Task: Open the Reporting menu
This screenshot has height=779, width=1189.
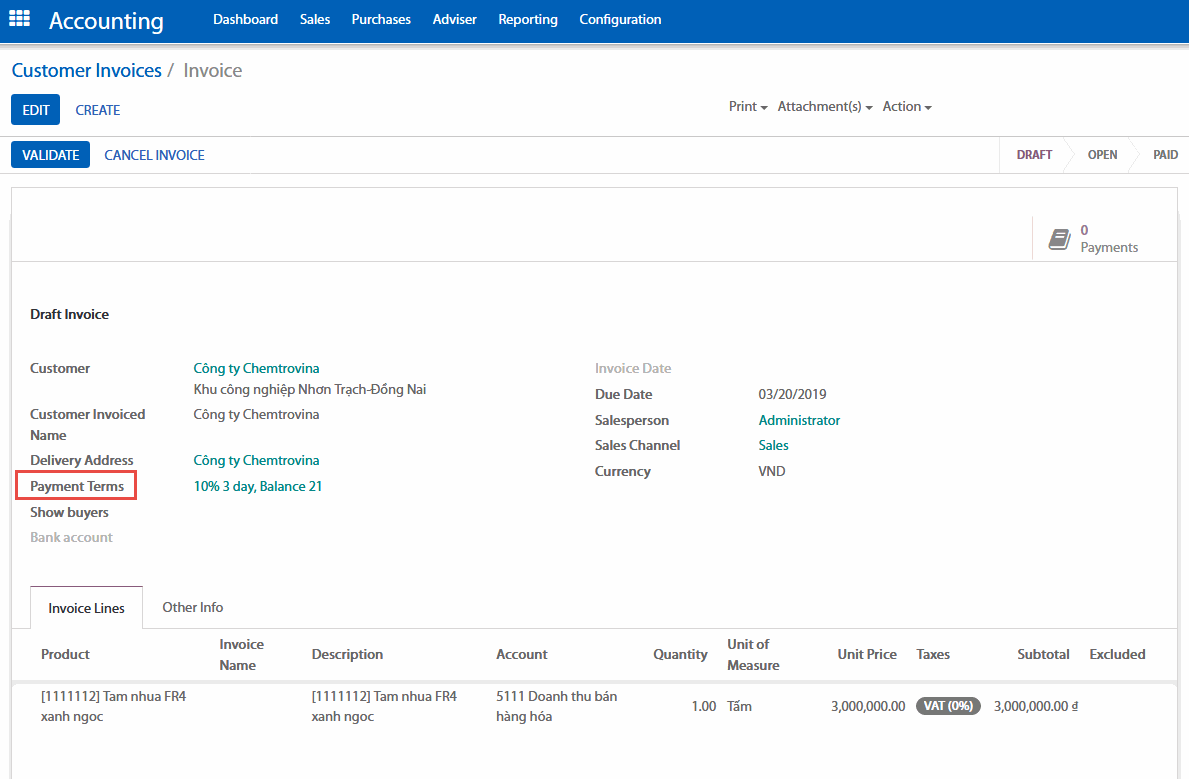Action: [528, 19]
